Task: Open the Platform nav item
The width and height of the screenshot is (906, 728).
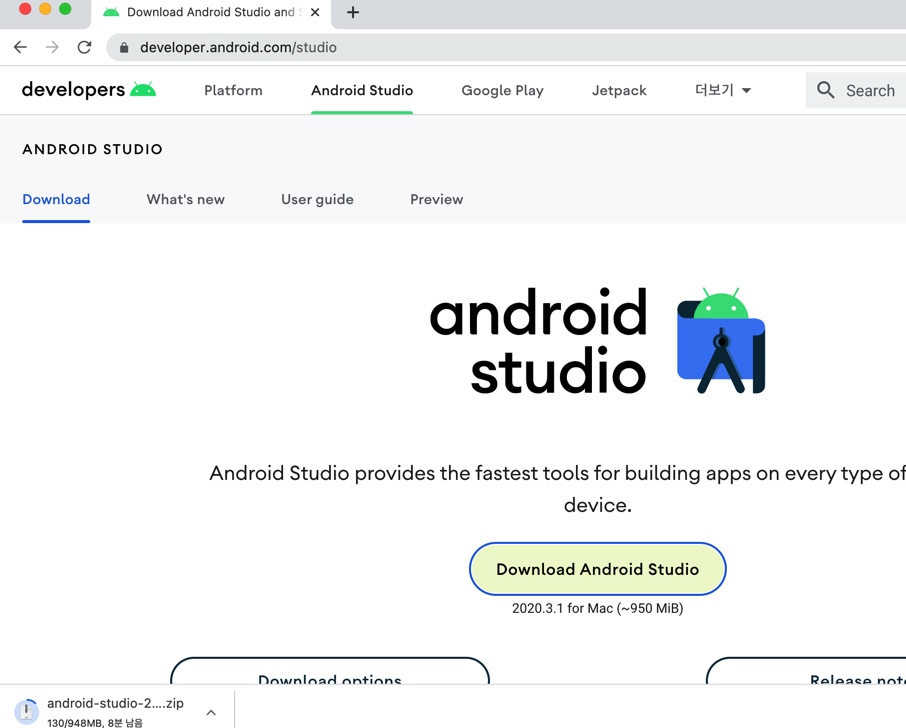Action: point(233,90)
